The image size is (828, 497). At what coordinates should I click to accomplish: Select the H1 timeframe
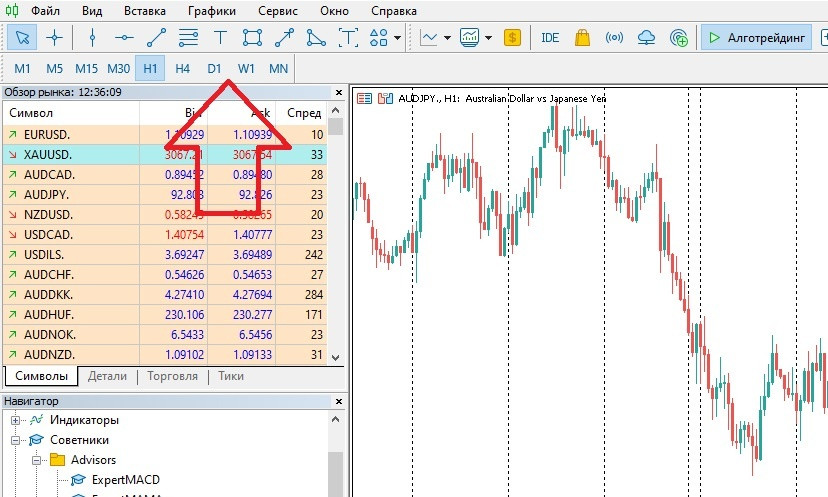point(150,69)
